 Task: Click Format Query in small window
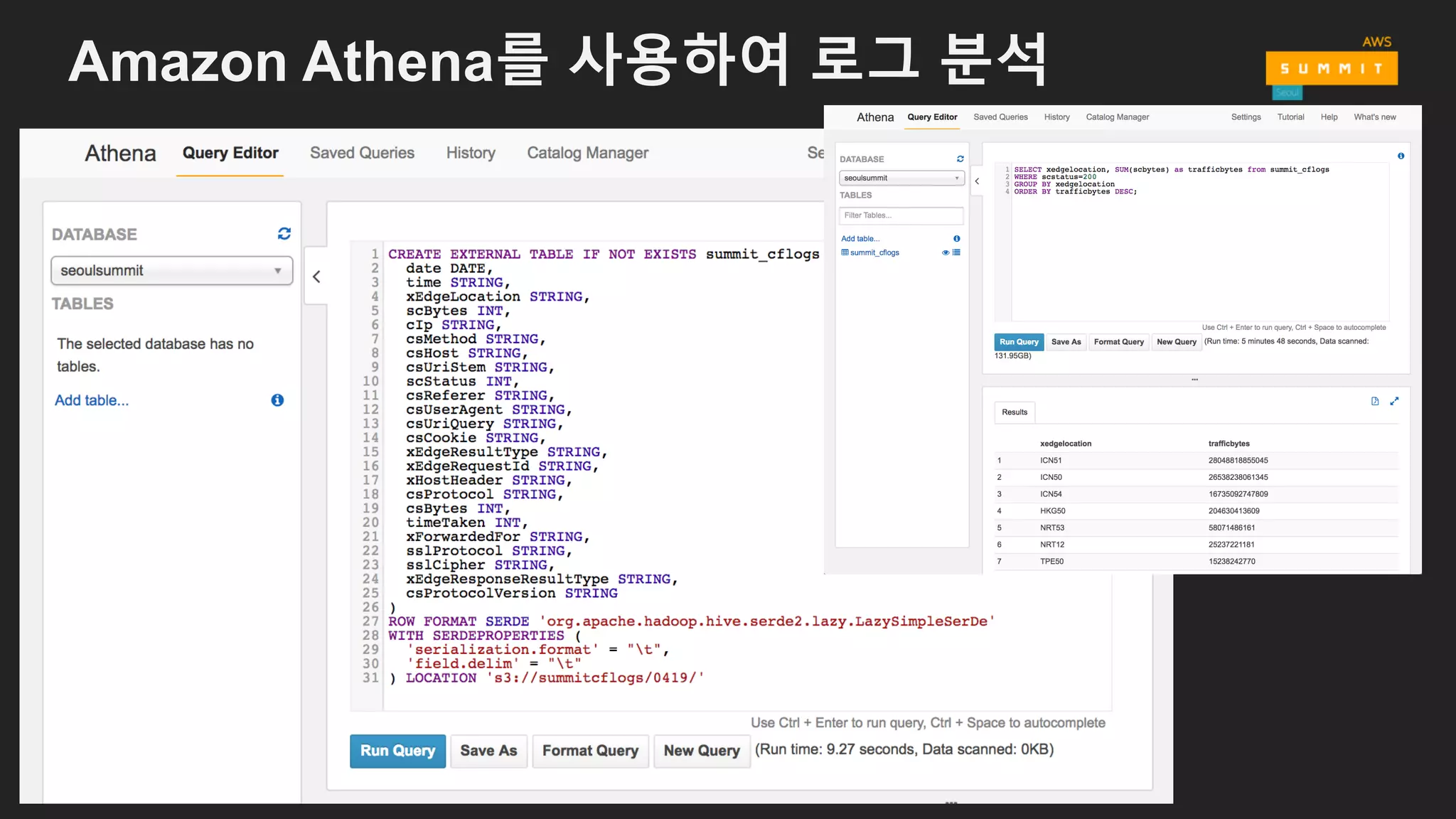[x=1118, y=342]
